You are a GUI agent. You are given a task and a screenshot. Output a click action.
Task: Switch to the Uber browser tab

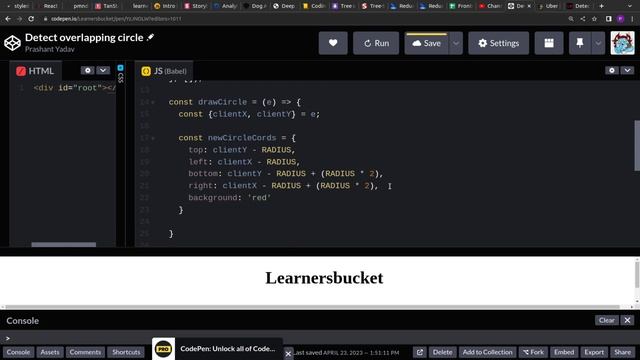[549, 6]
